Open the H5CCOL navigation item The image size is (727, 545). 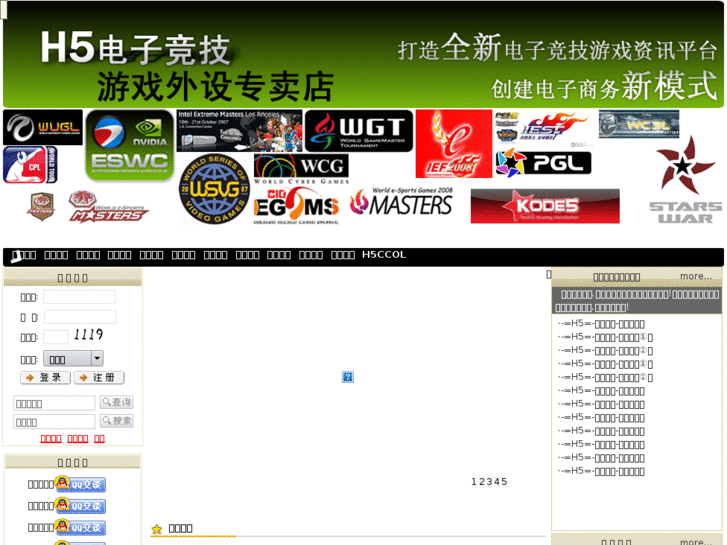384,255
